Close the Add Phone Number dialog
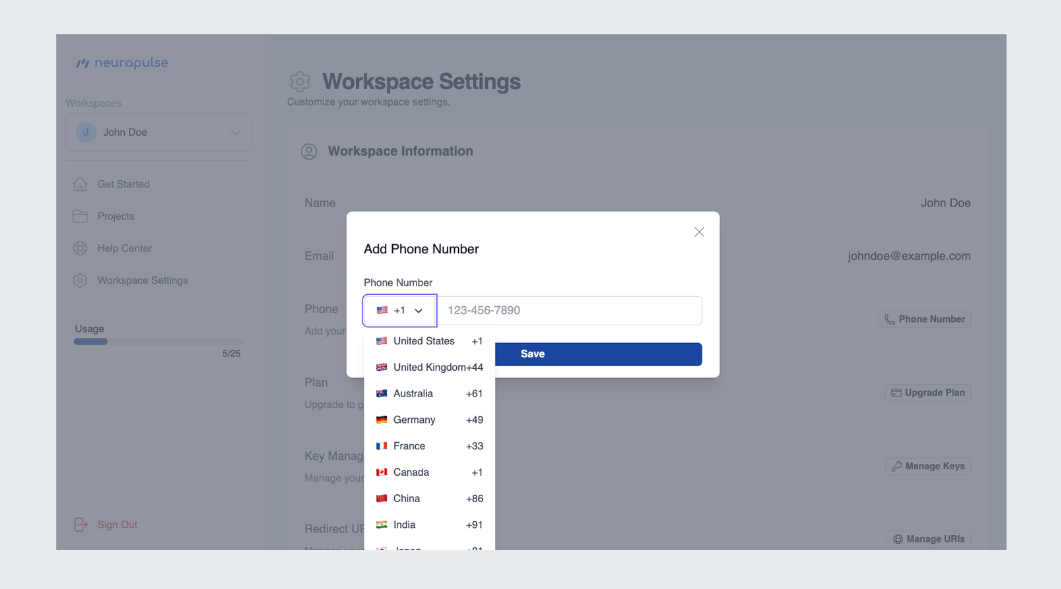 pos(699,232)
